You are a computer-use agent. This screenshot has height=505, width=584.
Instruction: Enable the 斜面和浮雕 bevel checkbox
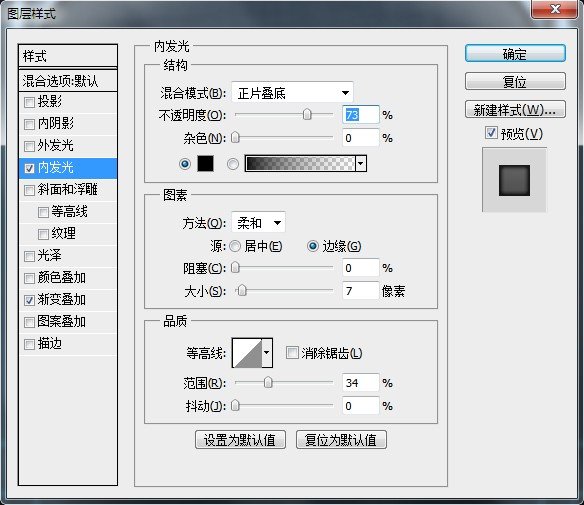pyautogui.click(x=29, y=190)
